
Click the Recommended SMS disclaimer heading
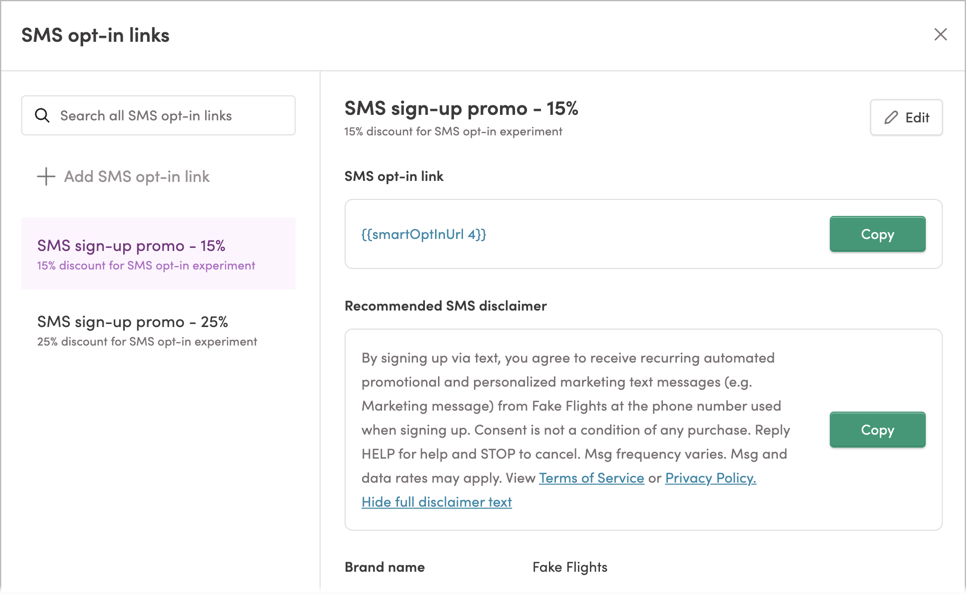tap(445, 306)
